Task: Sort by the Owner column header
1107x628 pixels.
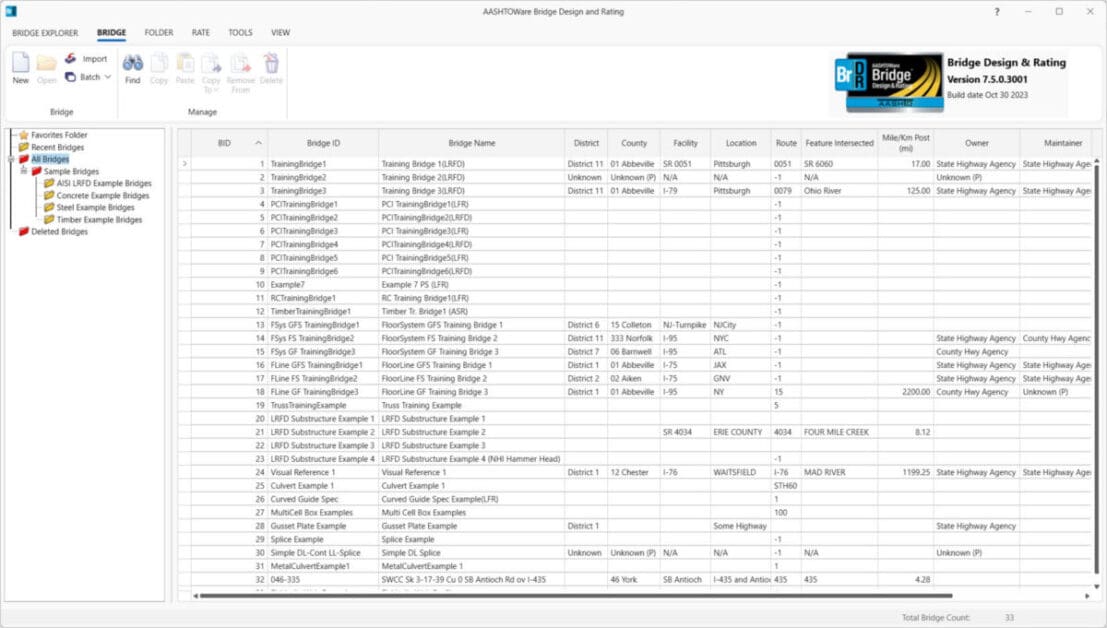Action: click(x=977, y=143)
